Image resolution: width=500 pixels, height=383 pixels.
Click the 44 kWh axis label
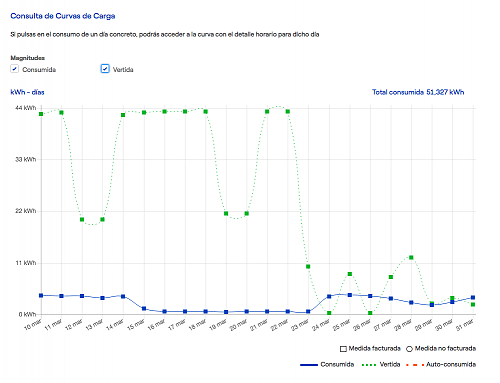[26, 108]
